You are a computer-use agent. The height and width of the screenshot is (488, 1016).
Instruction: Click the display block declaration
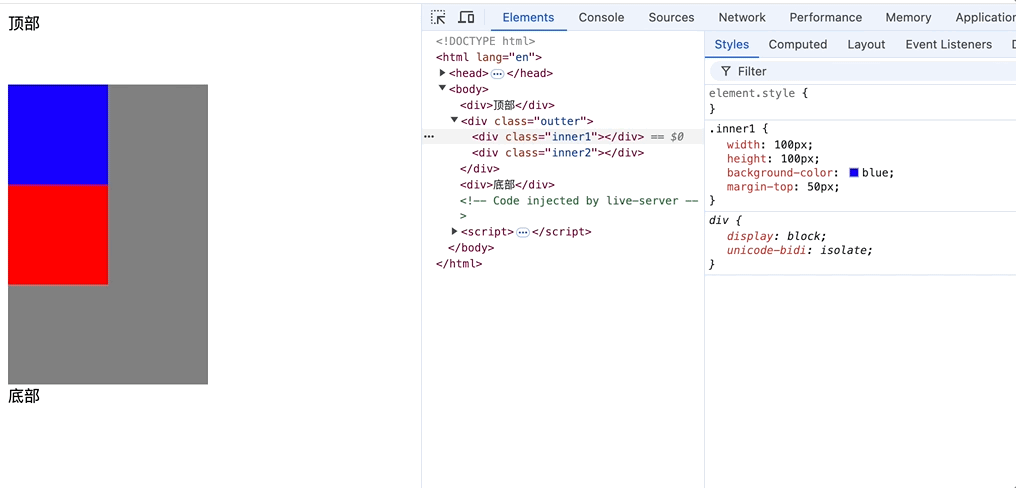point(776,236)
